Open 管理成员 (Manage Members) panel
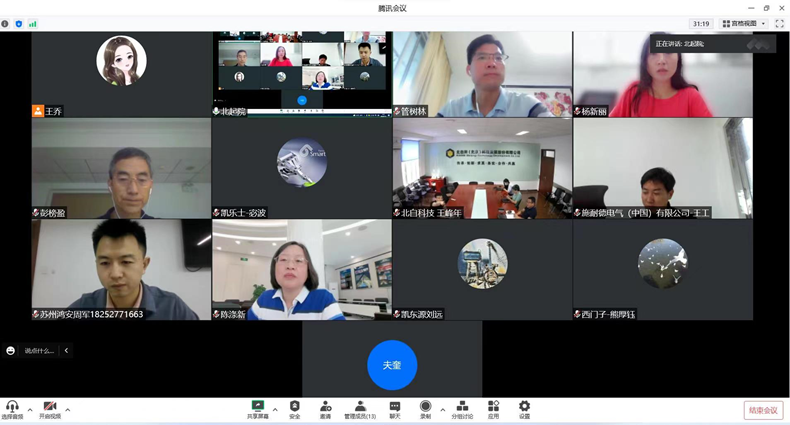The height and width of the screenshot is (425, 790). (x=360, y=409)
